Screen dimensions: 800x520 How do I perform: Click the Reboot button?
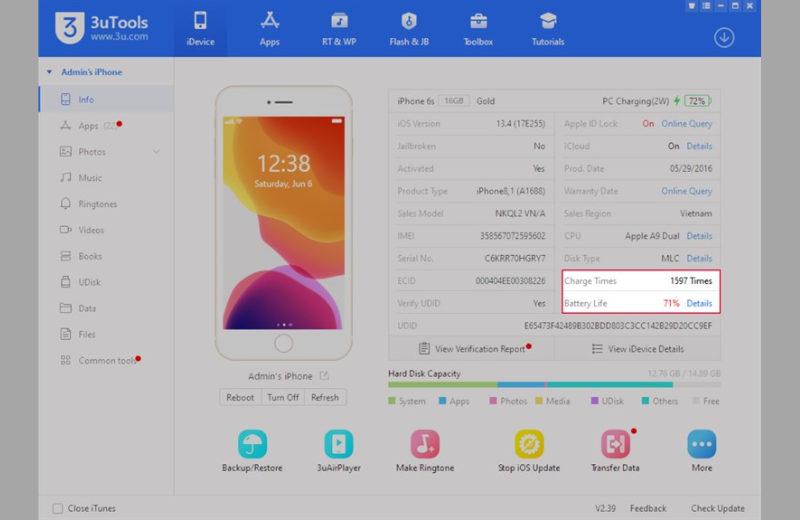(240, 397)
